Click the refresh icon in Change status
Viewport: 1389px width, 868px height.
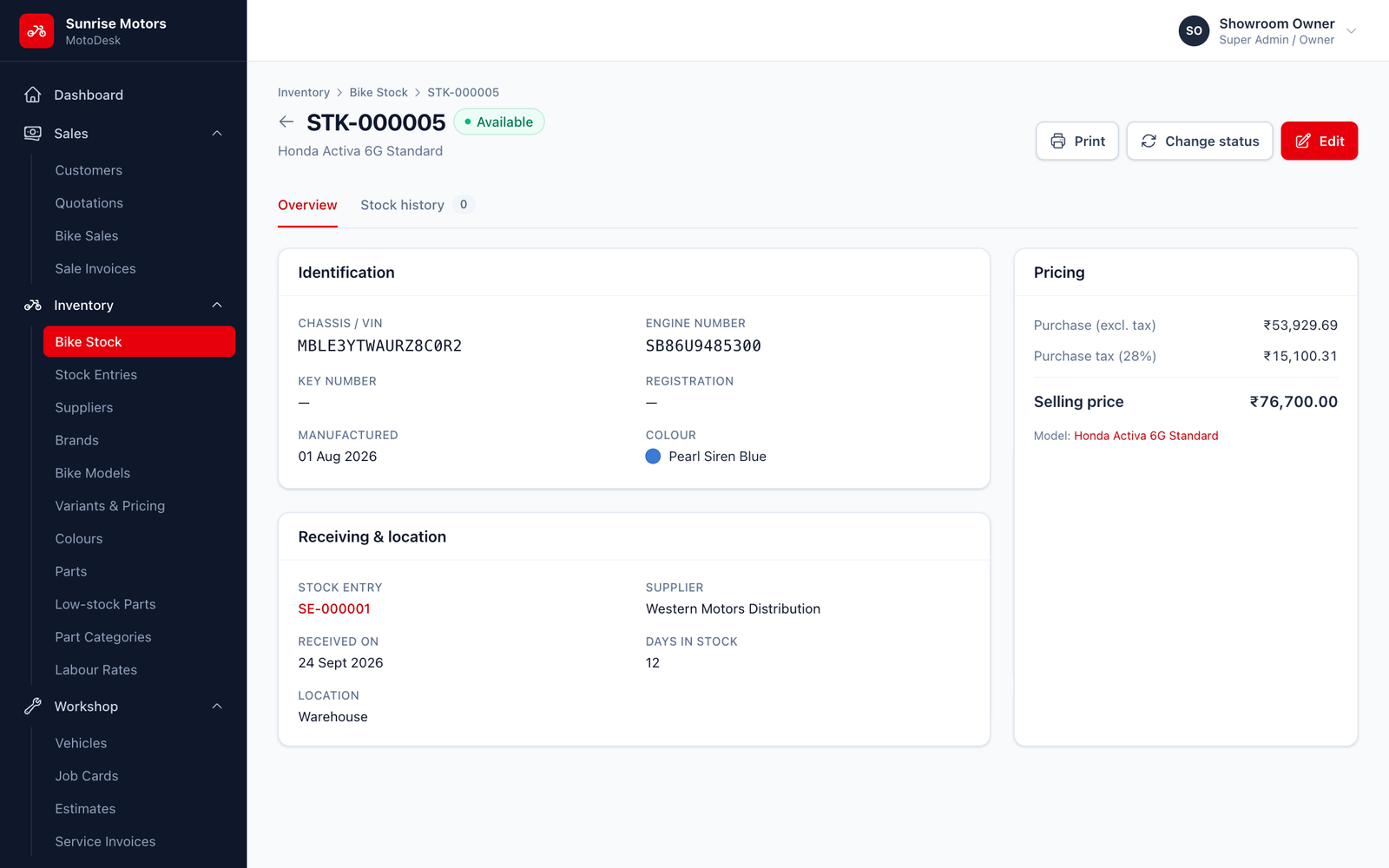1149,141
